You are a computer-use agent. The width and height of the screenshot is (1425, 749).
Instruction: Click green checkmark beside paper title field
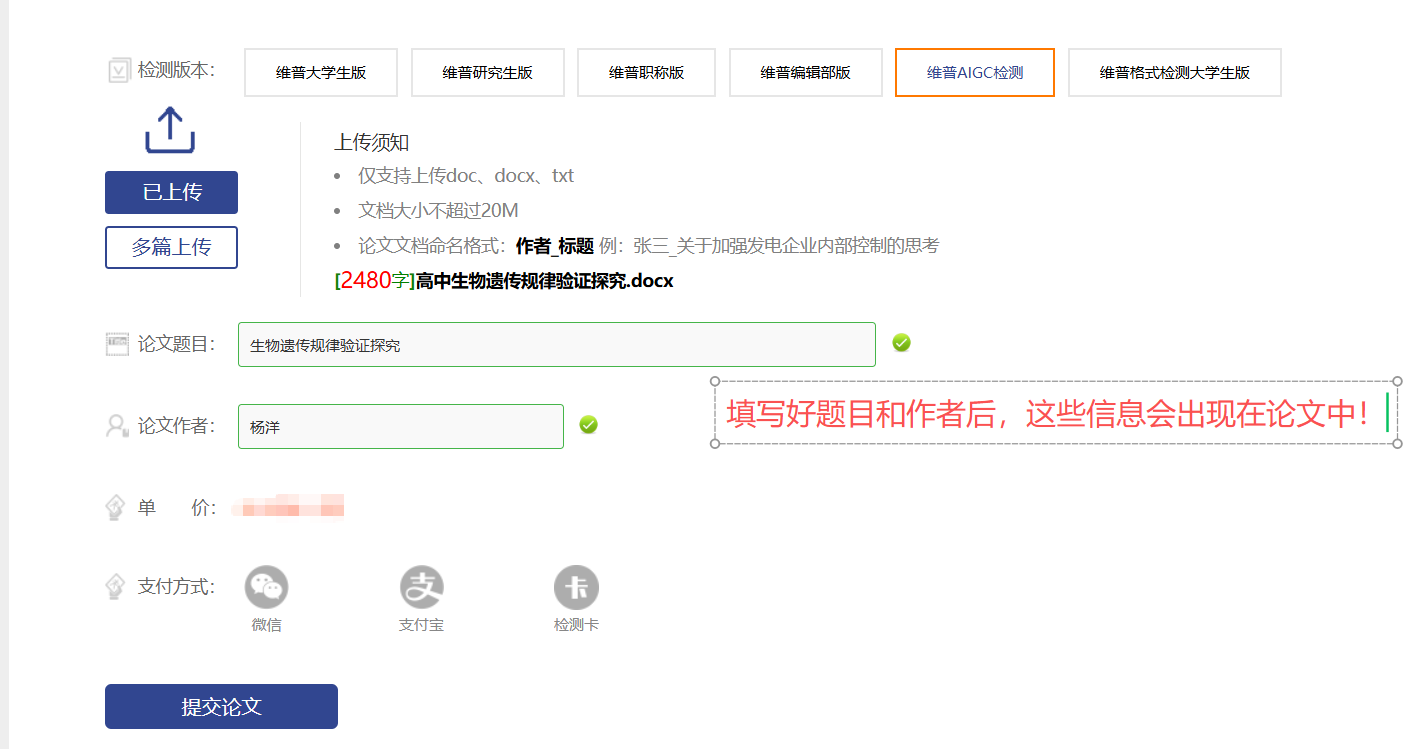[x=901, y=343]
